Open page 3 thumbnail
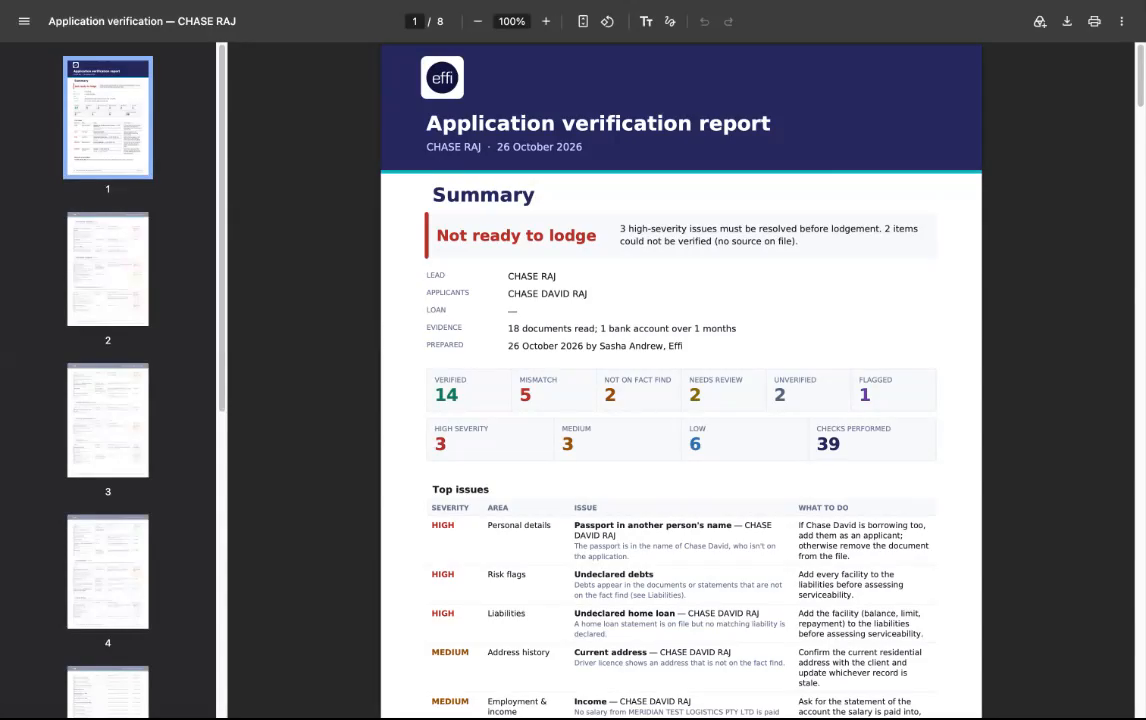The height and width of the screenshot is (720, 1146). point(108,420)
